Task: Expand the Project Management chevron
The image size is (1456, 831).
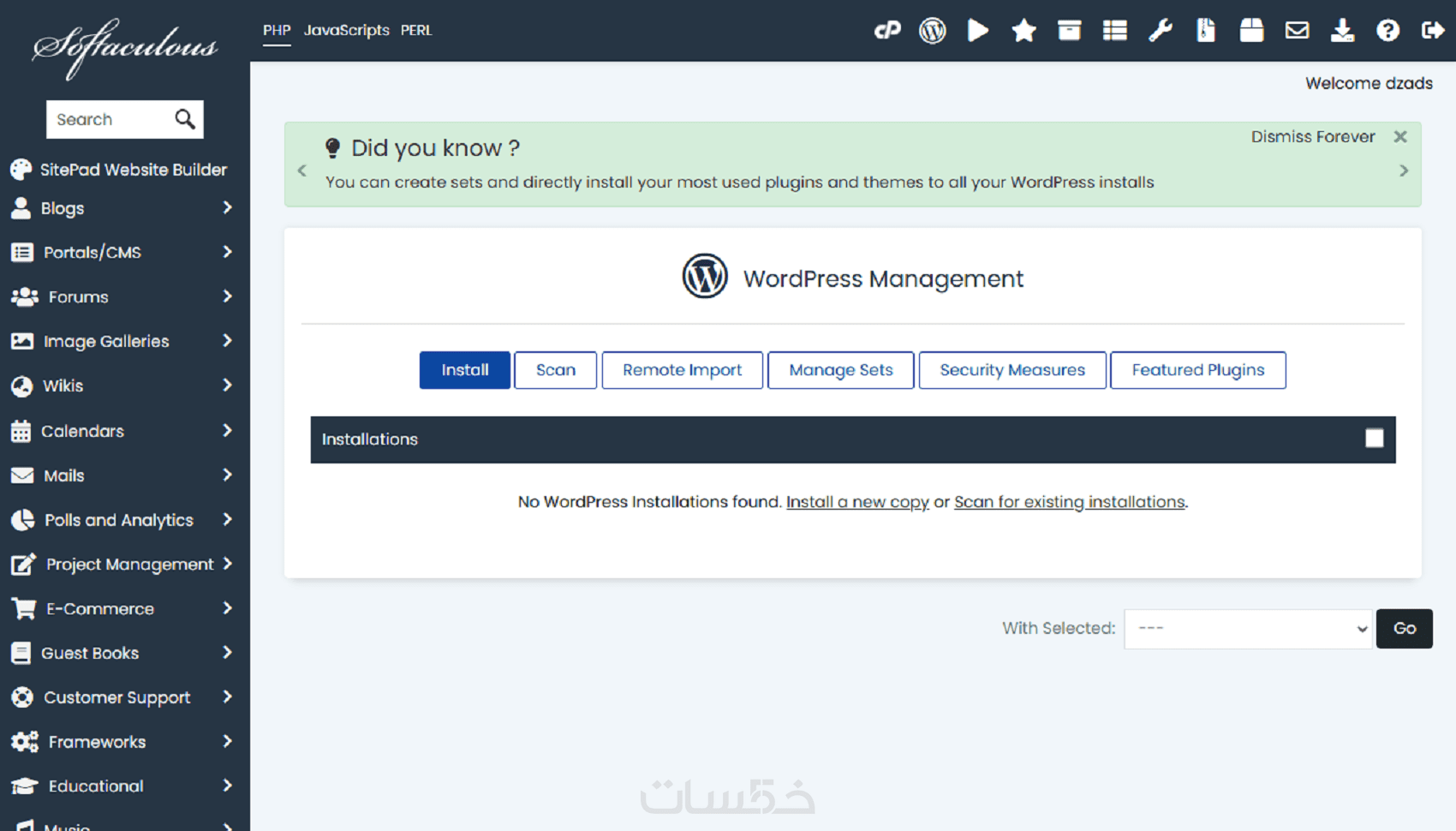Action: coord(227,564)
